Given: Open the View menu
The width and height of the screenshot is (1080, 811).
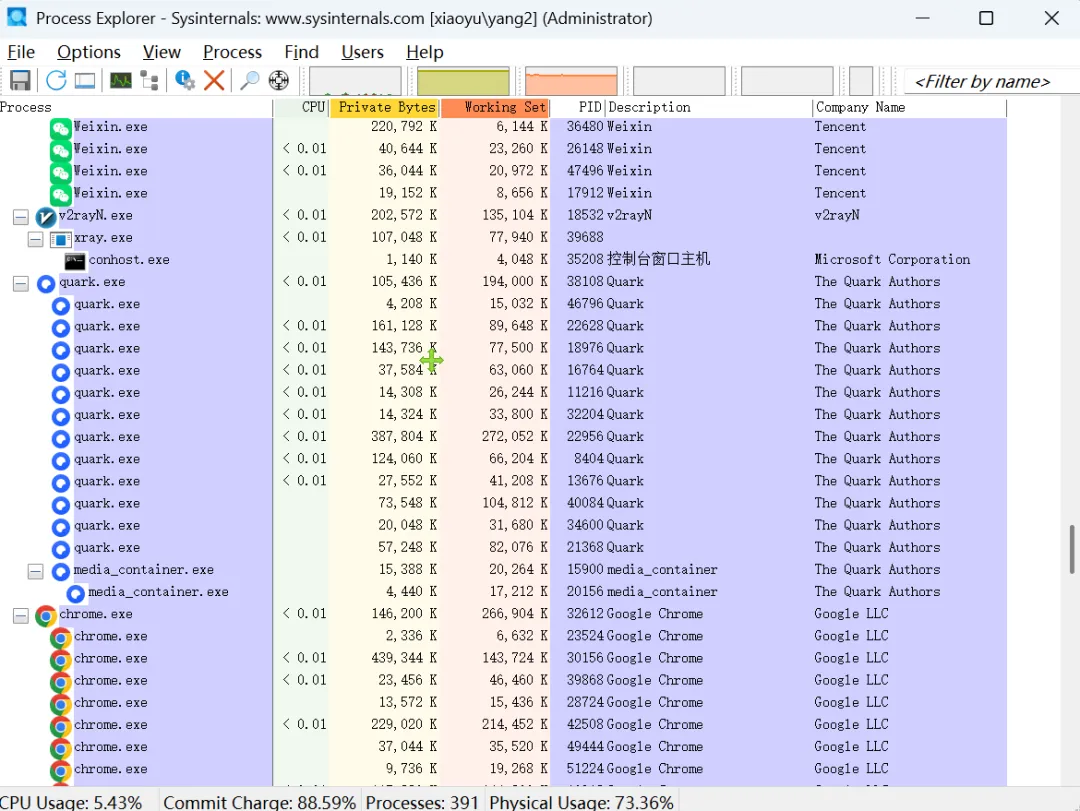Looking at the screenshot, I should click(162, 52).
